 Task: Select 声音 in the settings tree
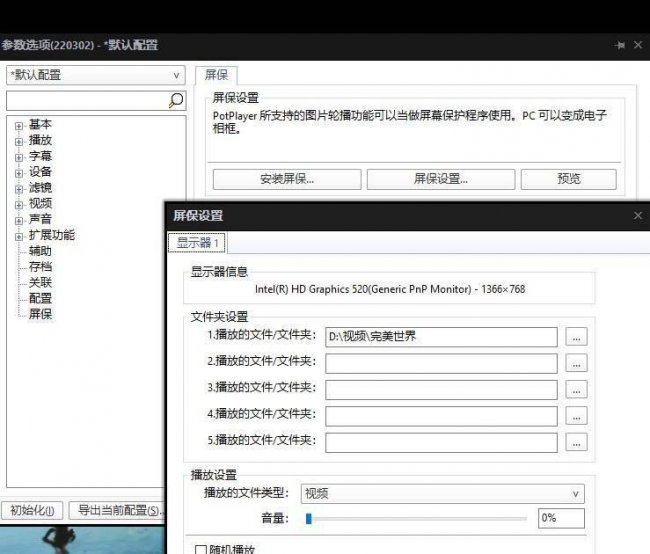click(40, 219)
